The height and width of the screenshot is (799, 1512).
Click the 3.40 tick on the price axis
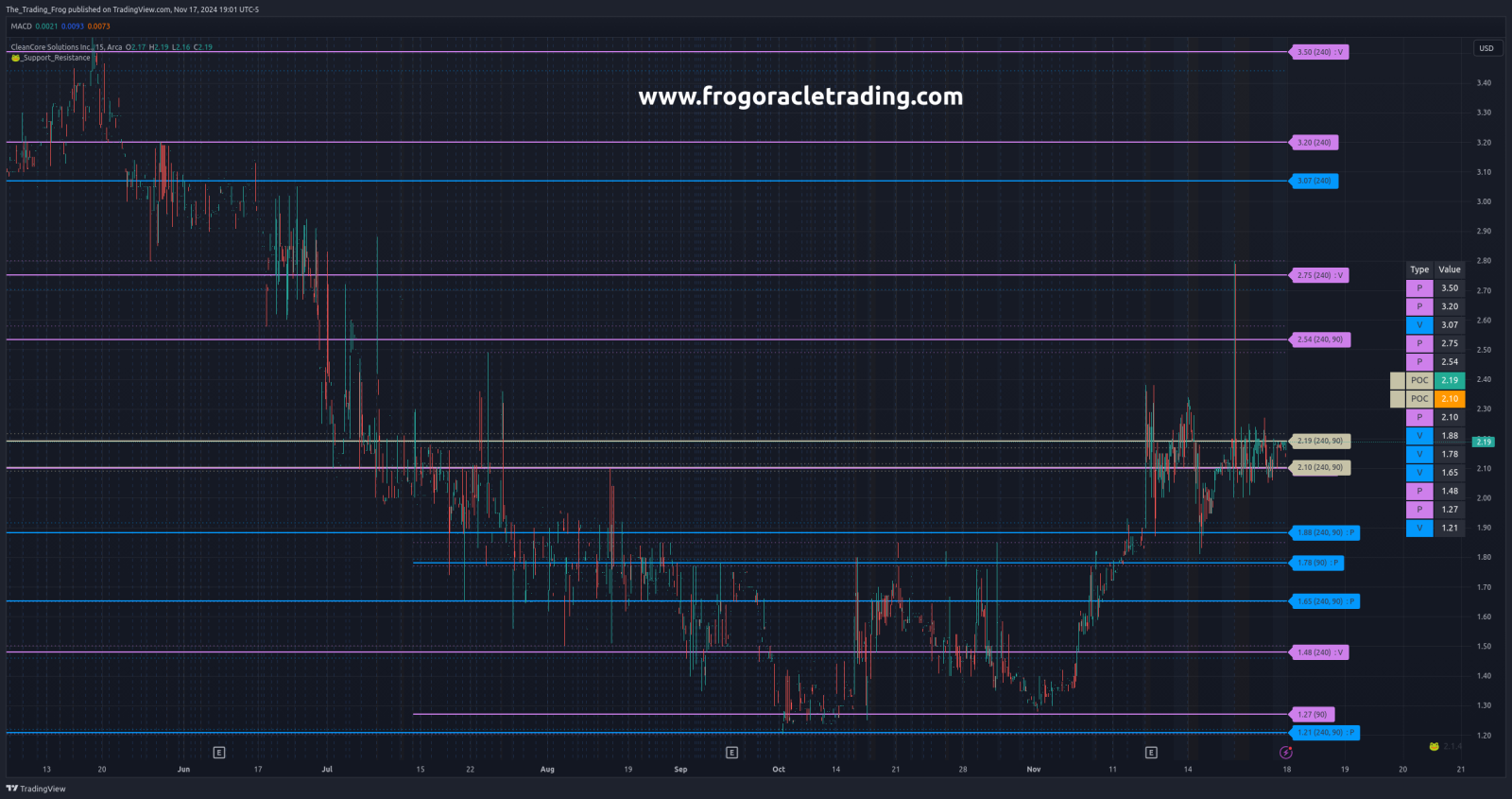(x=1484, y=83)
